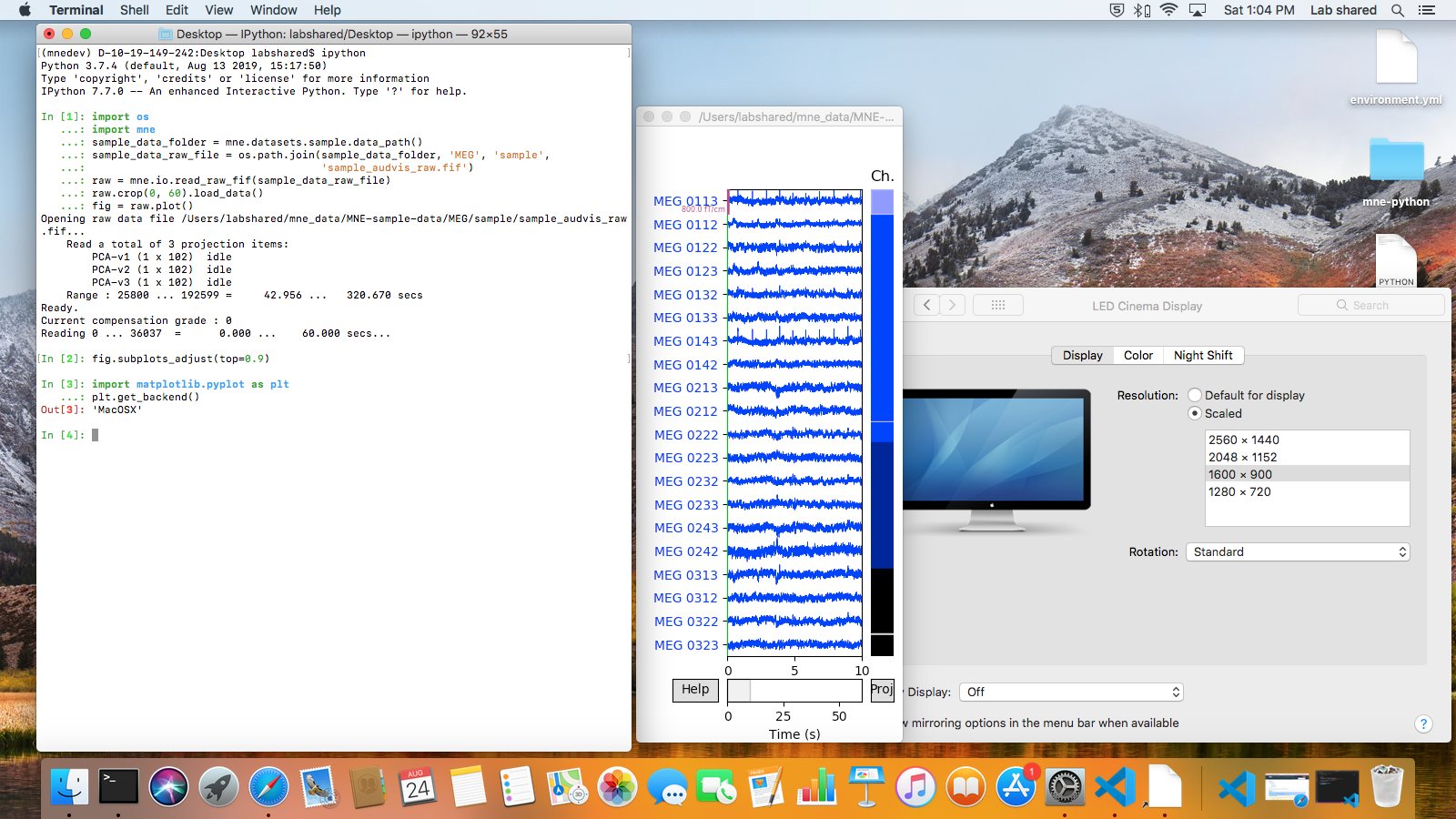Viewport: 1456px width, 819px height.
Task: Click the clock Sat 1:04 PM
Action: pyautogui.click(x=1259, y=10)
